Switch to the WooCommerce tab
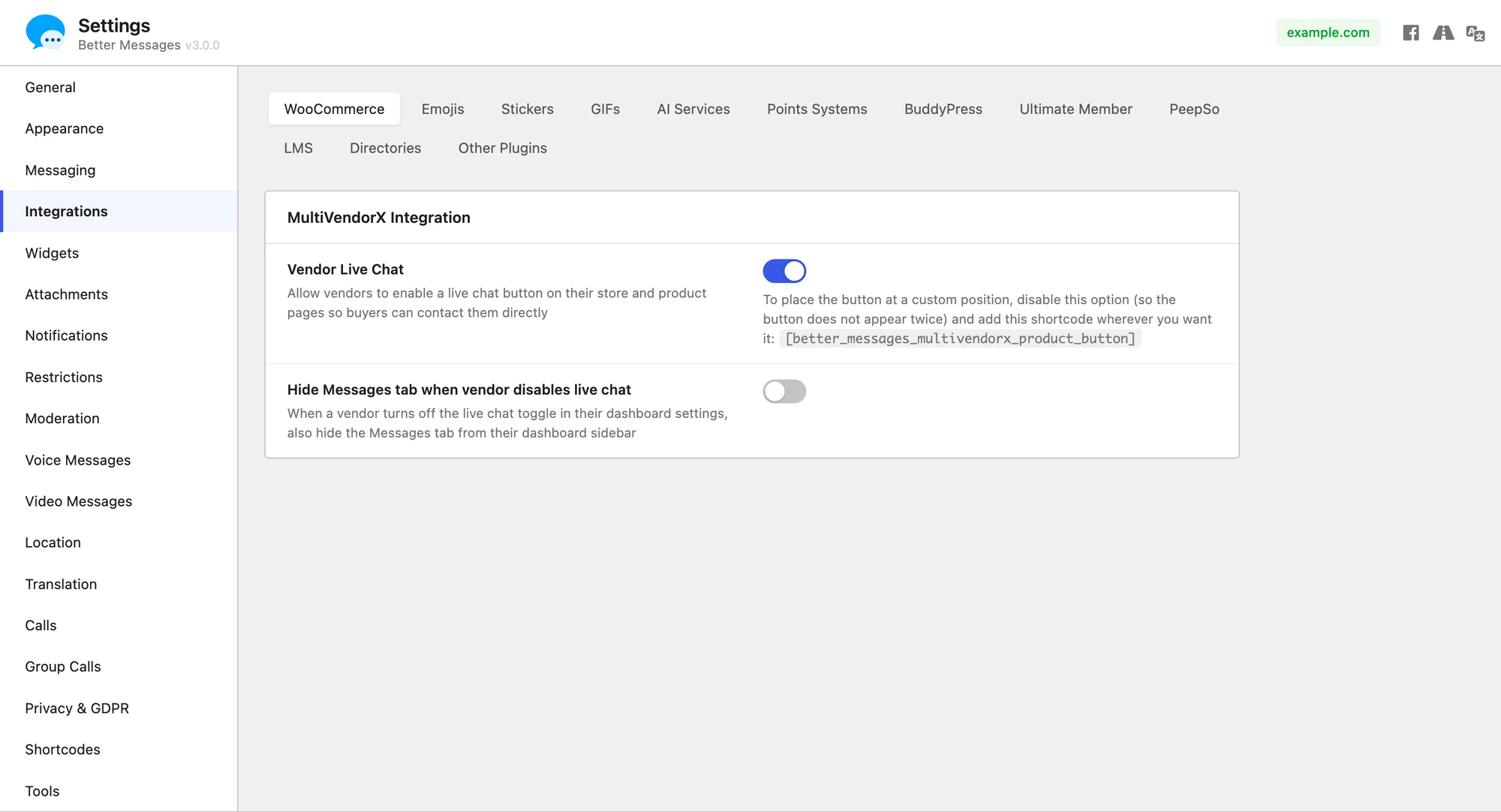This screenshot has width=1501, height=812. tap(334, 109)
